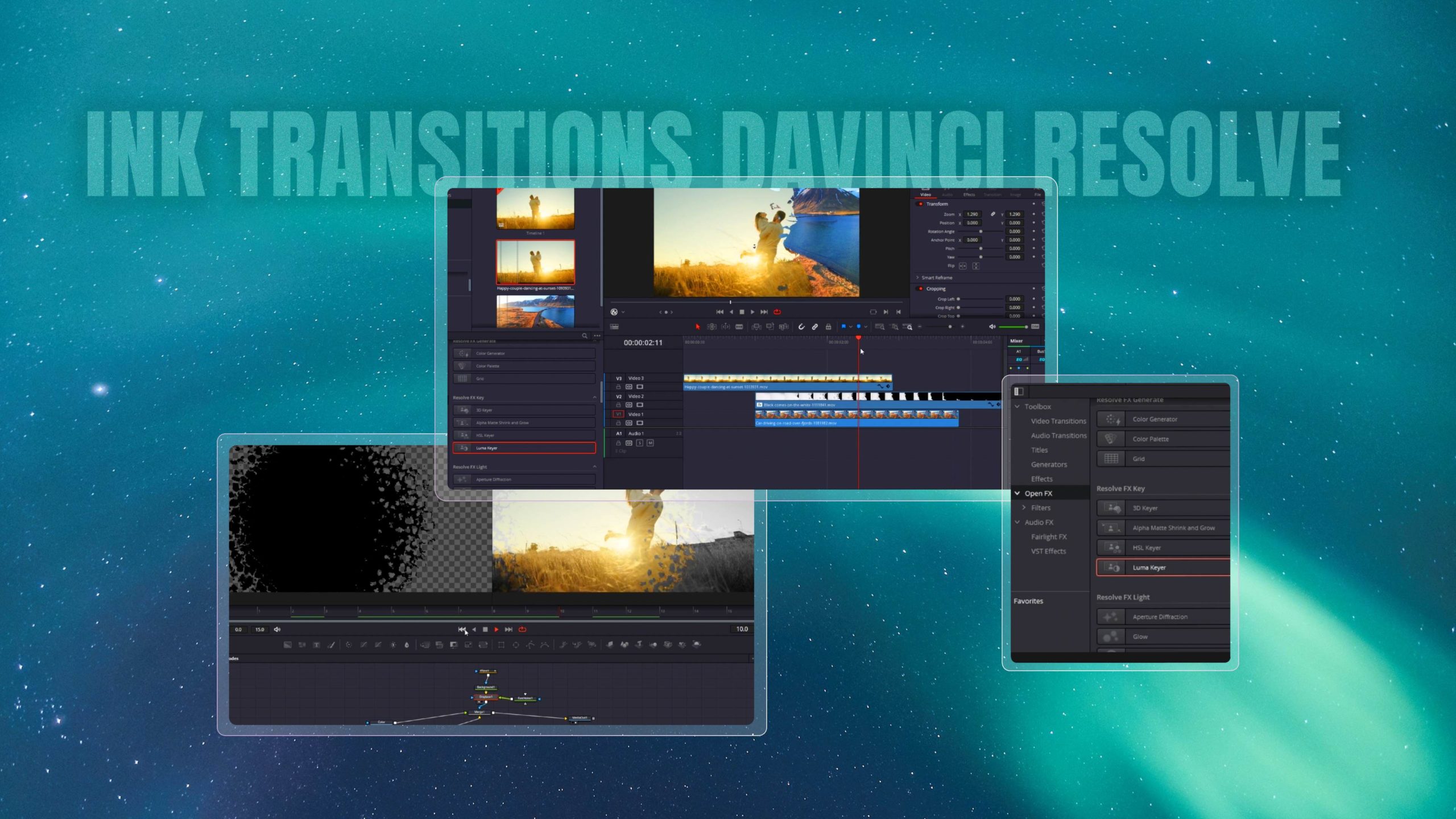Select the Background tool in Fusion toolbar
This screenshot has width=1456, height=819.
(x=287, y=645)
